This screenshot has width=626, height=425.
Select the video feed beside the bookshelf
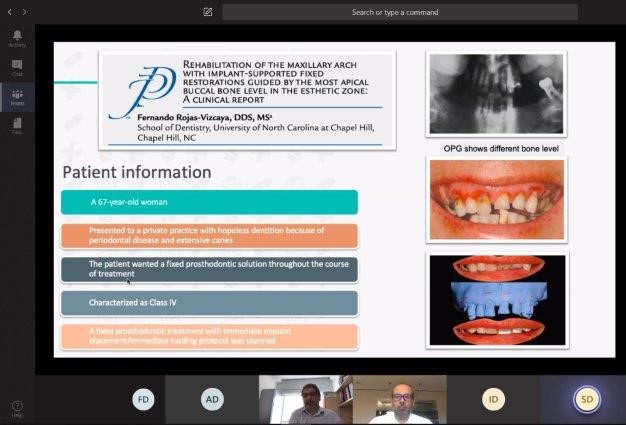point(306,399)
